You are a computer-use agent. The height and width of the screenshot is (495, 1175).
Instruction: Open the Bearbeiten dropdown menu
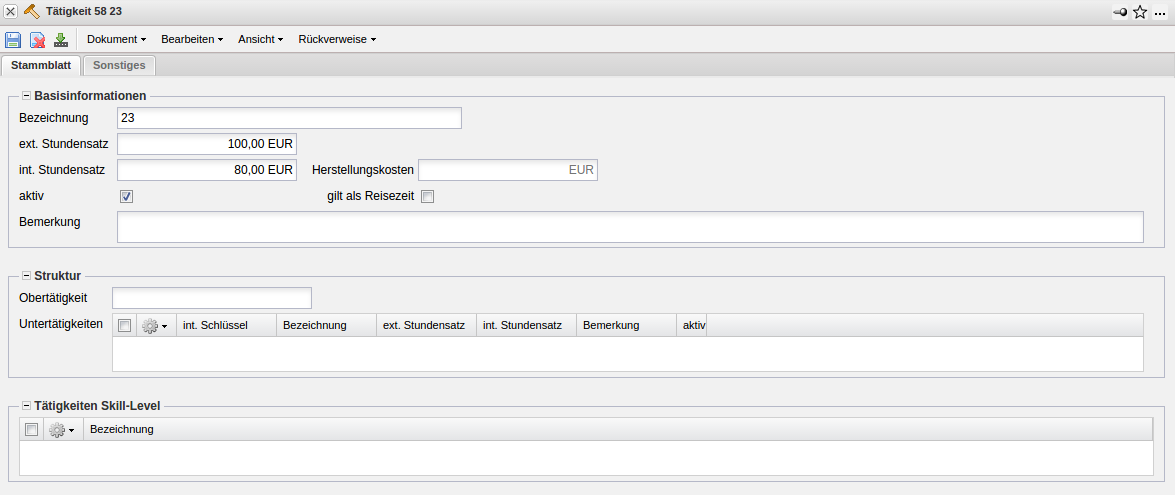193,39
